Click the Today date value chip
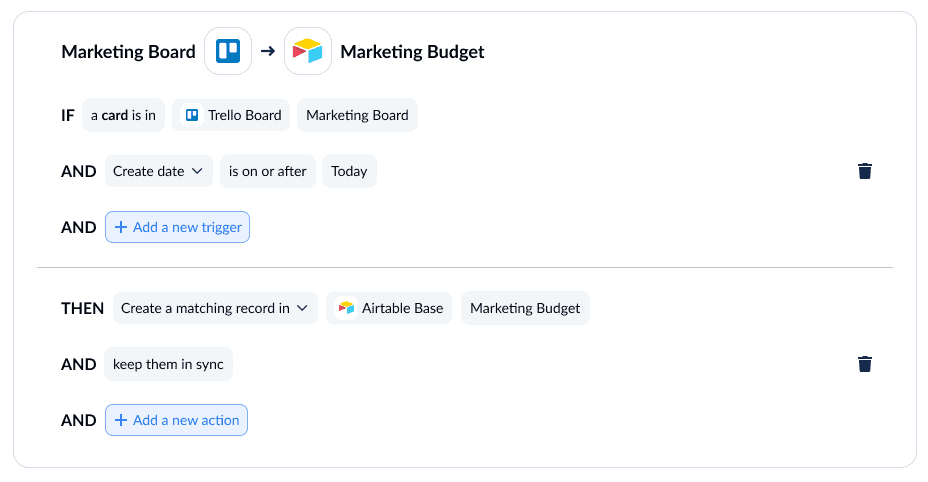This screenshot has height=482, width=928. coord(349,171)
